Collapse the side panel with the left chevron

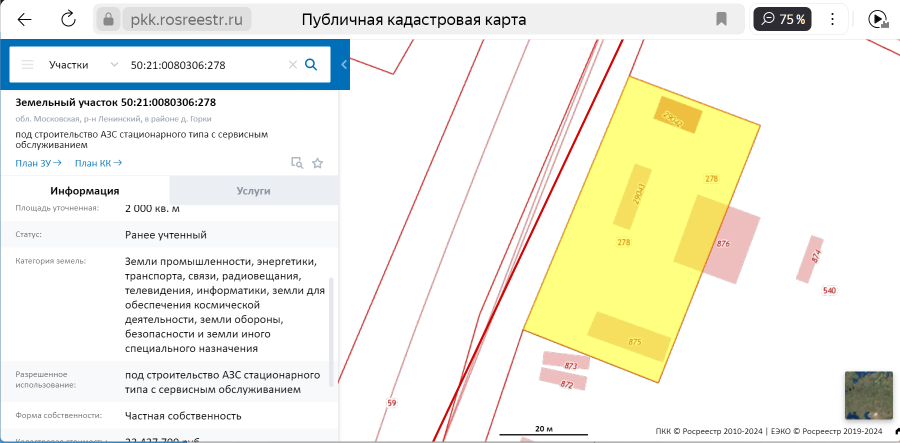coord(344,65)
